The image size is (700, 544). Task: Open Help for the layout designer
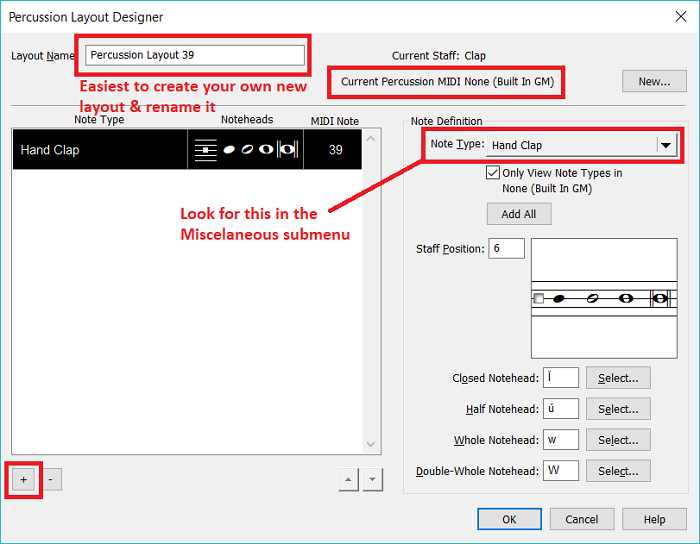[654, 519]
